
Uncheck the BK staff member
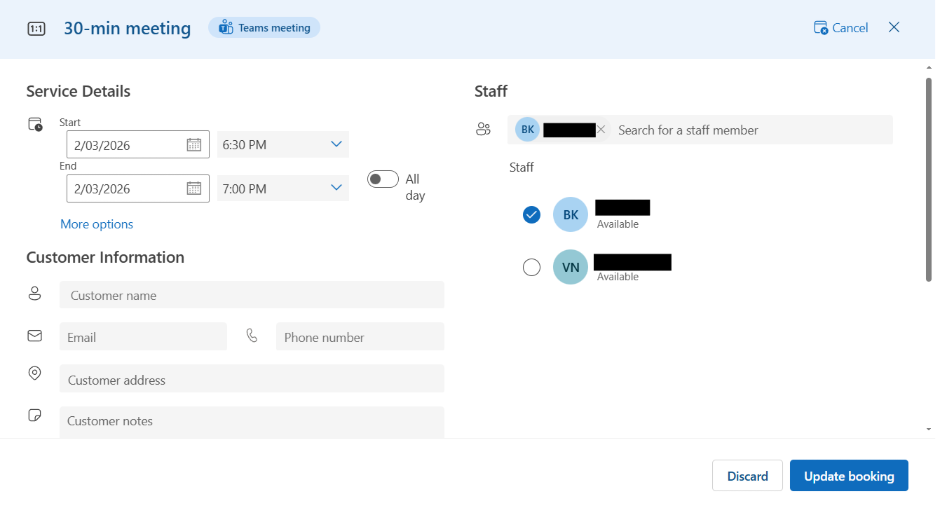pyautogui.click(x=531, y=214)
